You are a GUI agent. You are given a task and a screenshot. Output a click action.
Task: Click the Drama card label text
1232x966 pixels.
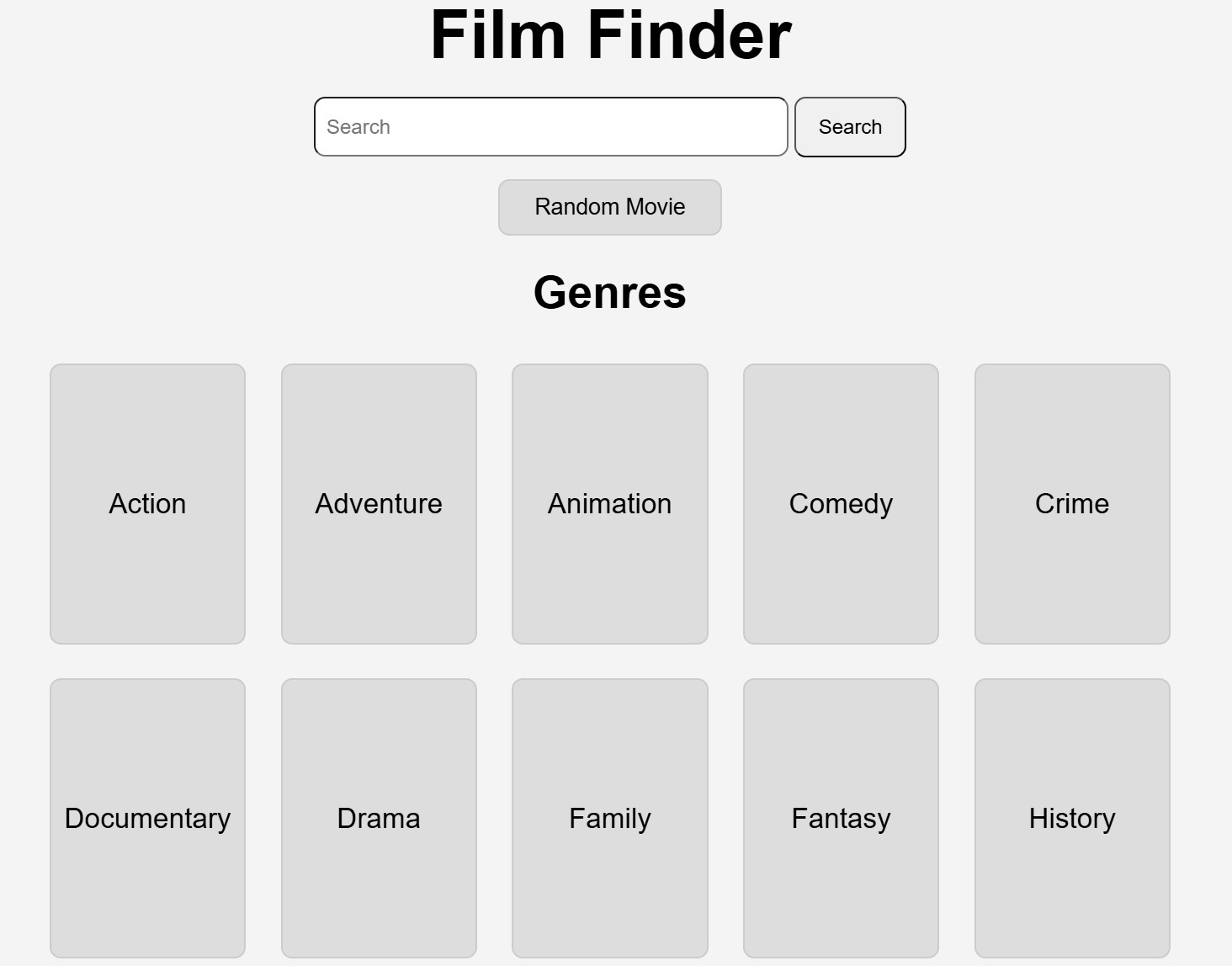tap(379, 819)
